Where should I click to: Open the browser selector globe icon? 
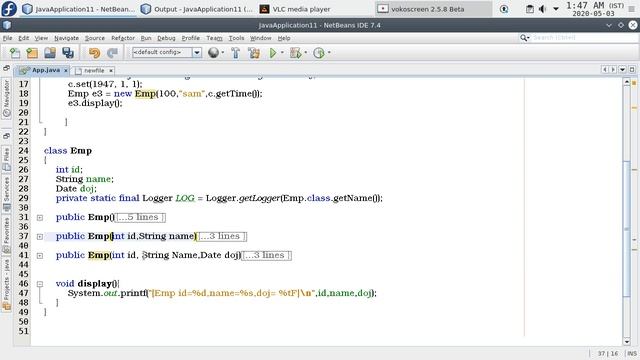(x=213, y=53)
